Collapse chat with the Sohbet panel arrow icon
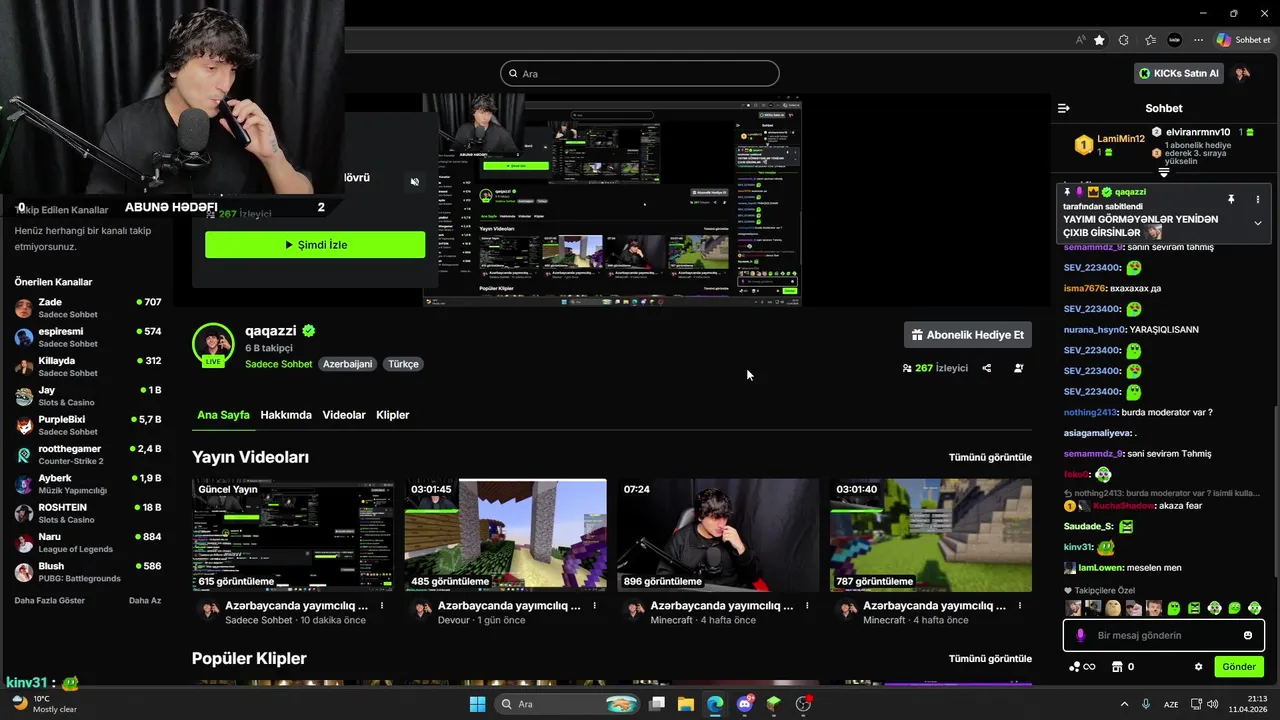 [1063, 108]
